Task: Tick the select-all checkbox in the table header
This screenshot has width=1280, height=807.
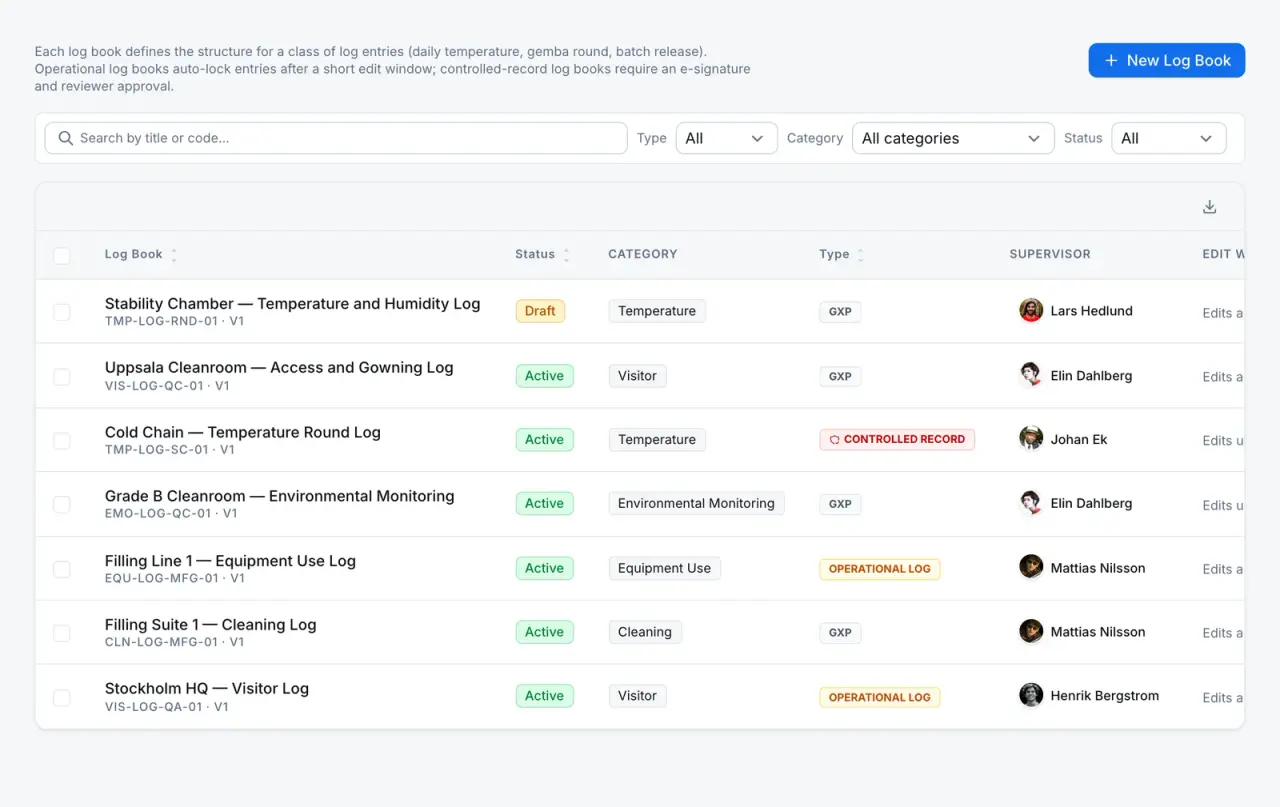Action: tap(62, 256)
